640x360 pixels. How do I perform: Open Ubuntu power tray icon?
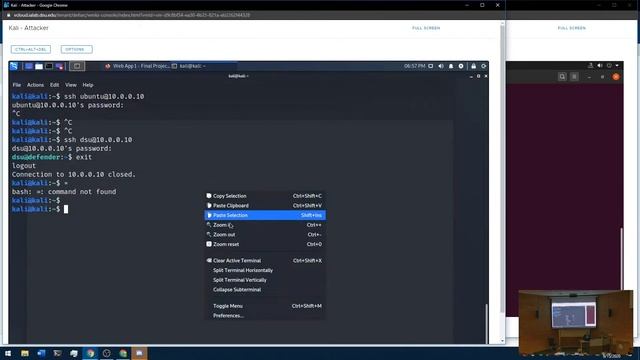tap(609, 65)
